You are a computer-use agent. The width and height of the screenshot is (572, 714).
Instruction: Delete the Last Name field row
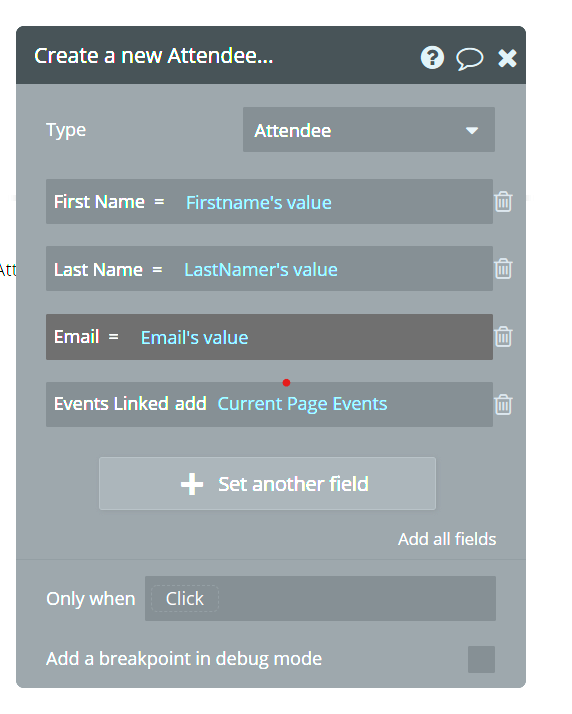[x=503, y=268]
